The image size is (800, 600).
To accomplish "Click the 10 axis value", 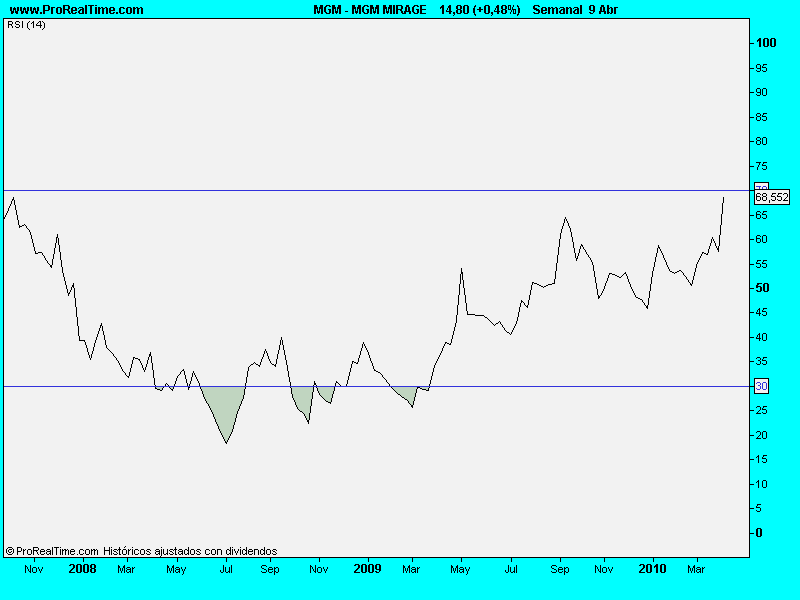I will (761, 484).
